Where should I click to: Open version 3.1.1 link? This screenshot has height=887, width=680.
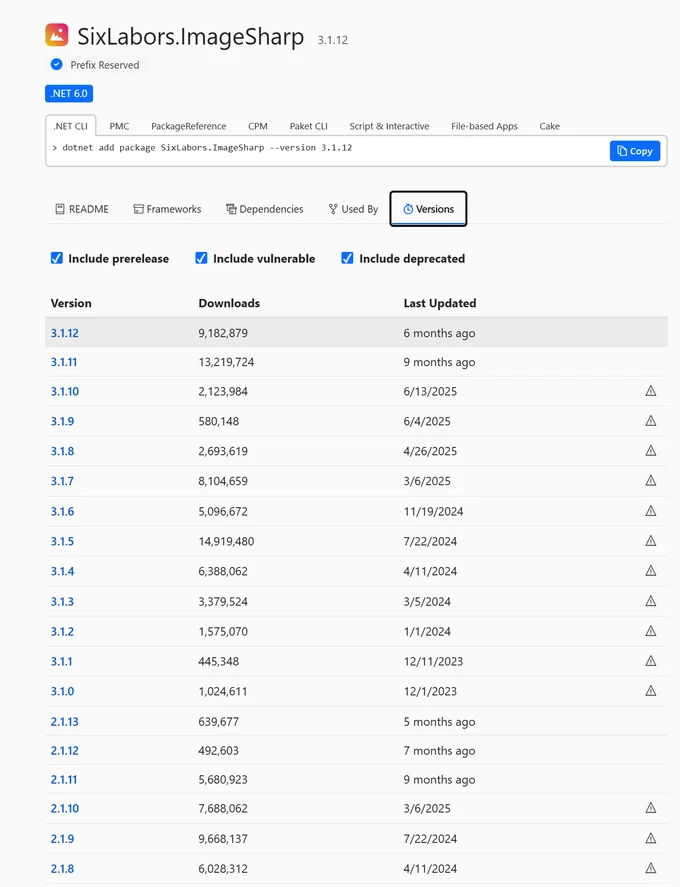coord(62,661)
